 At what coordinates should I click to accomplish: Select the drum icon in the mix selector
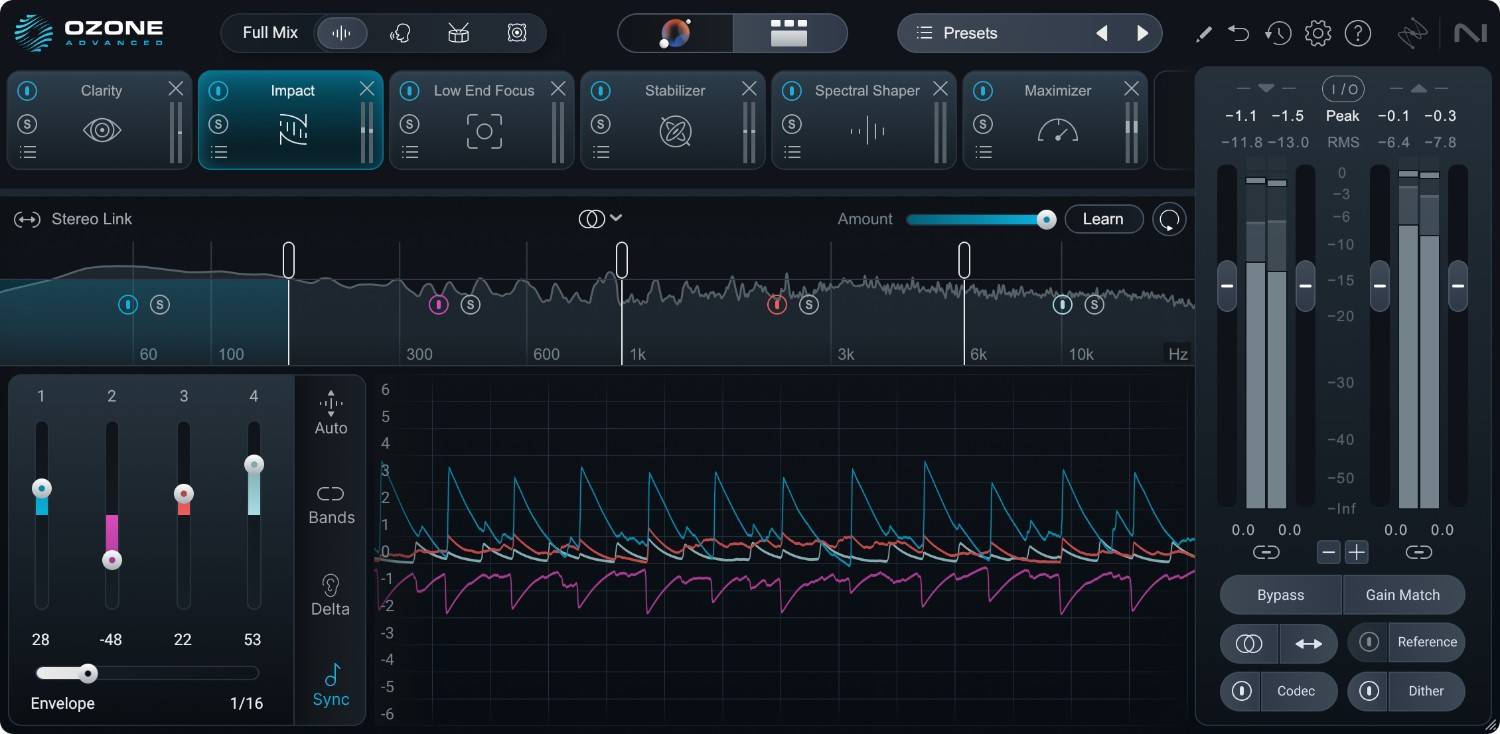click(459, 33)
